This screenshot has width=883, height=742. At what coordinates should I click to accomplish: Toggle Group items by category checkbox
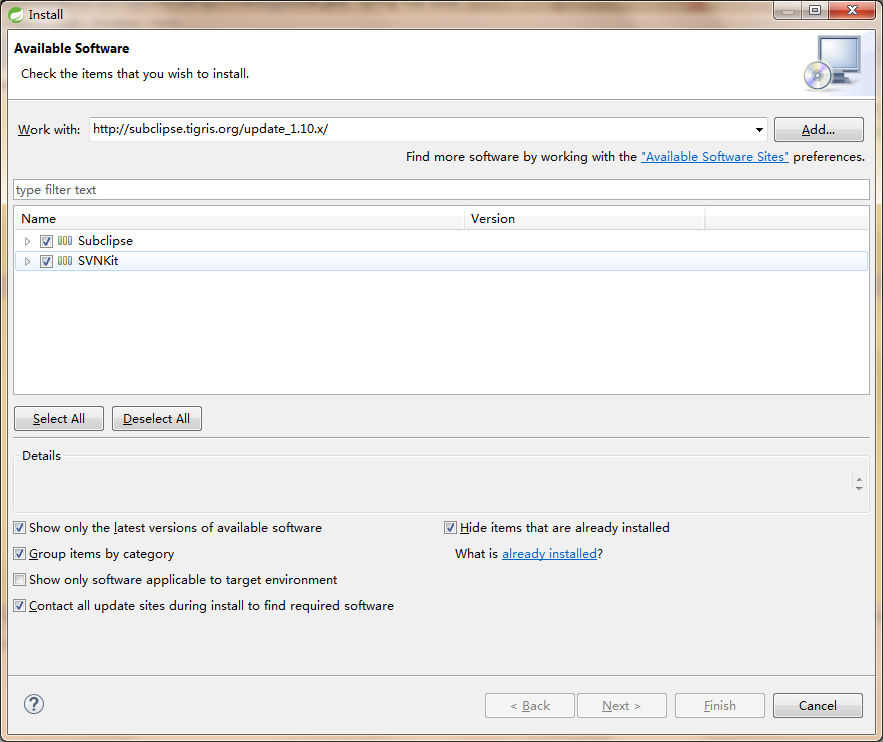pos(20,553)
